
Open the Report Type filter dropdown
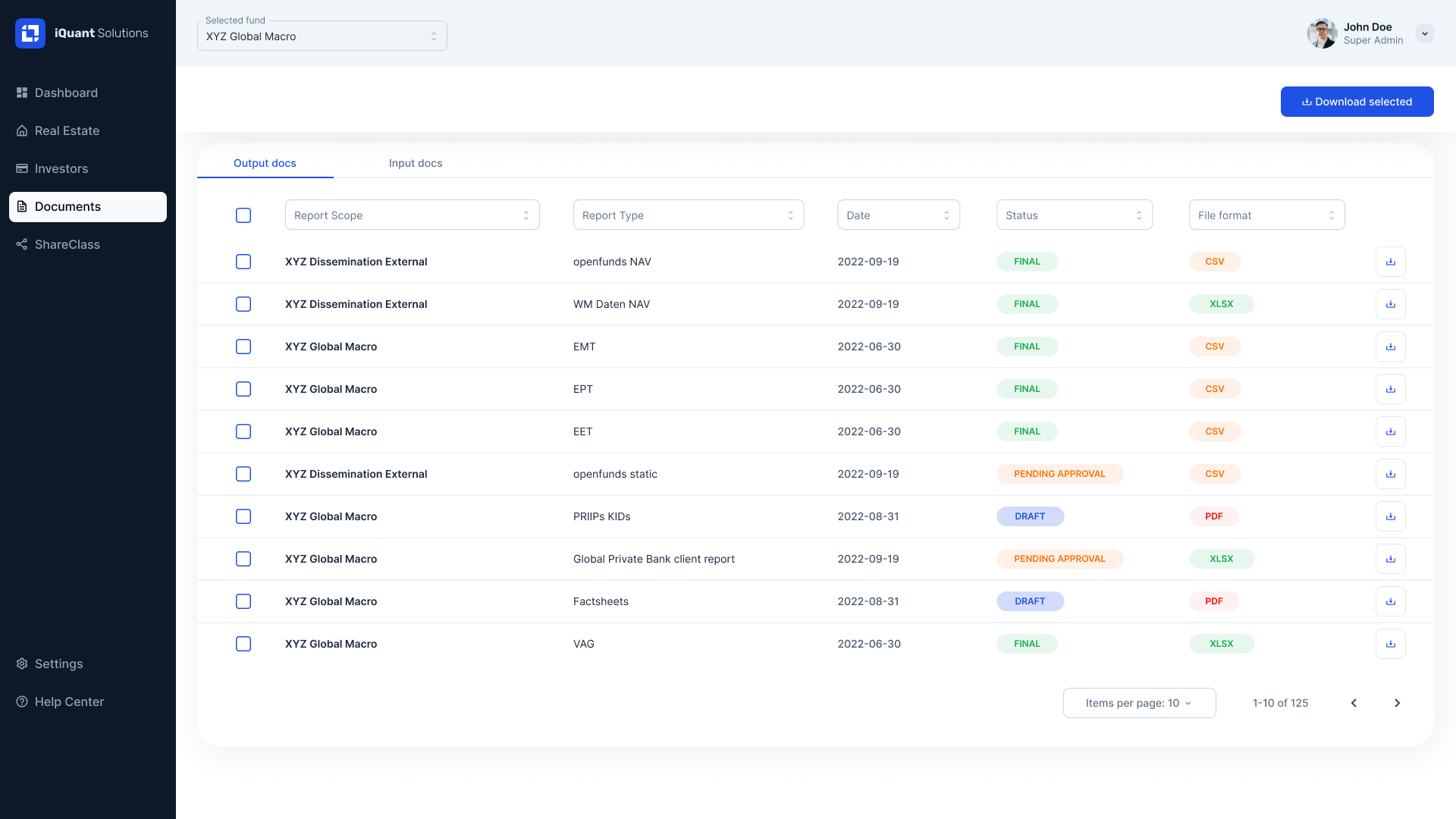point(689,215)
